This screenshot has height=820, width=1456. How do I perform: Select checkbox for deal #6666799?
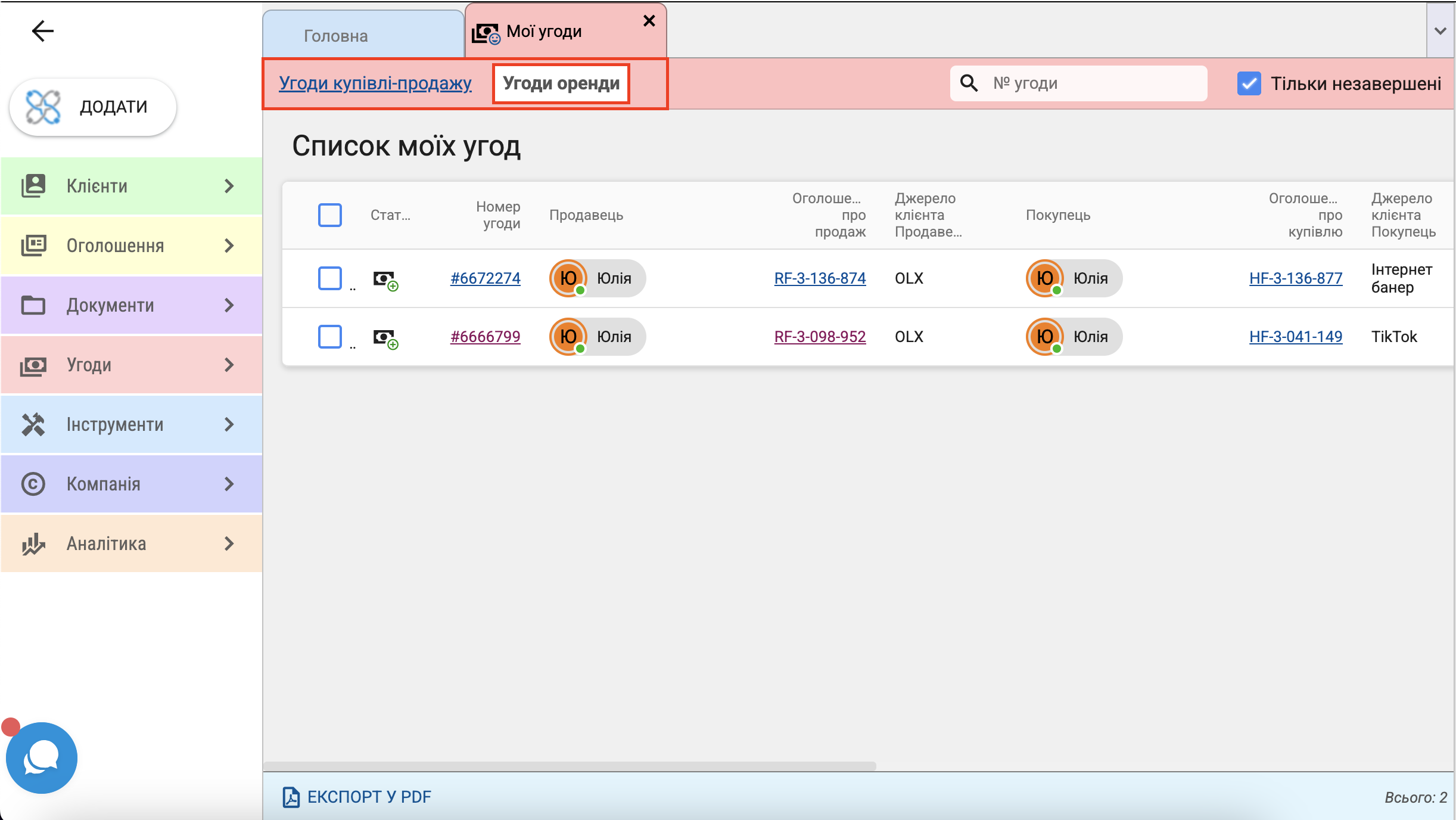point(330,337)
